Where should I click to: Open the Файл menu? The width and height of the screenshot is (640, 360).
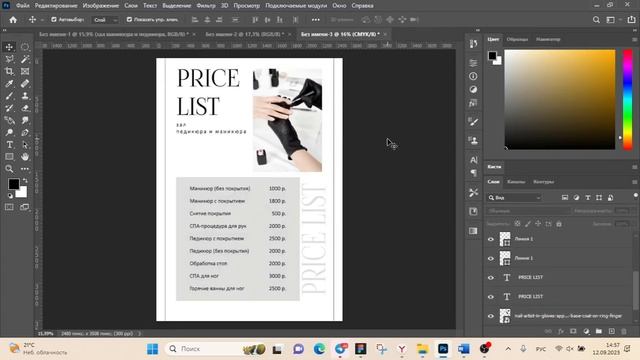click(x=22, y=6)
